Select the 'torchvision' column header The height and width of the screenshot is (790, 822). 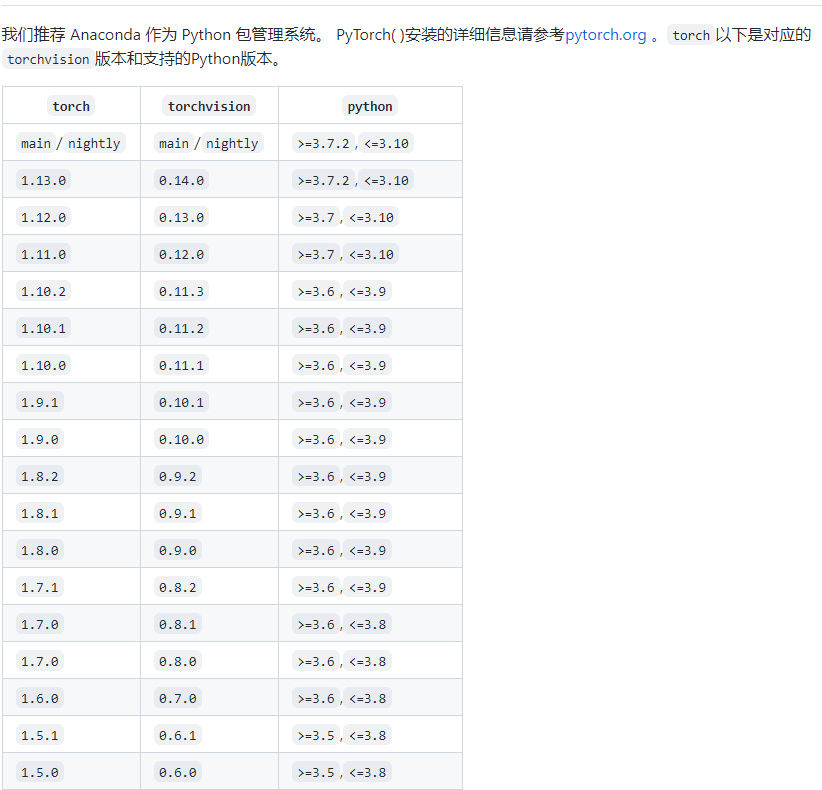209,106
